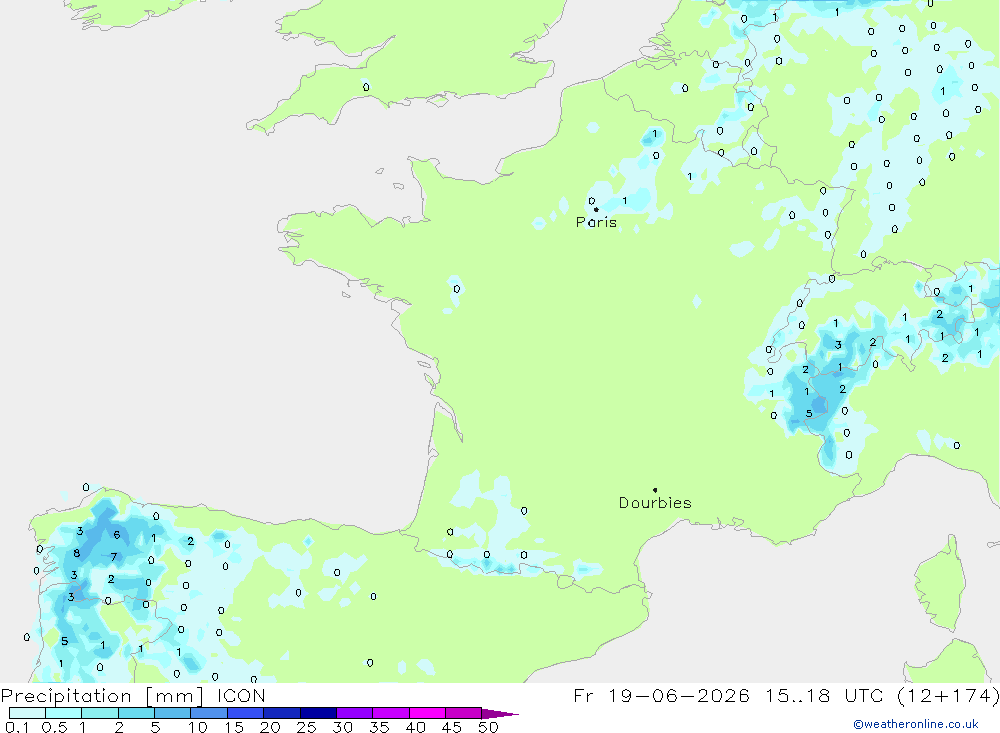Choose the 10–15 mm legend swatch
The width and height of the screenshot is (1000, 733).
coord(209,713)
